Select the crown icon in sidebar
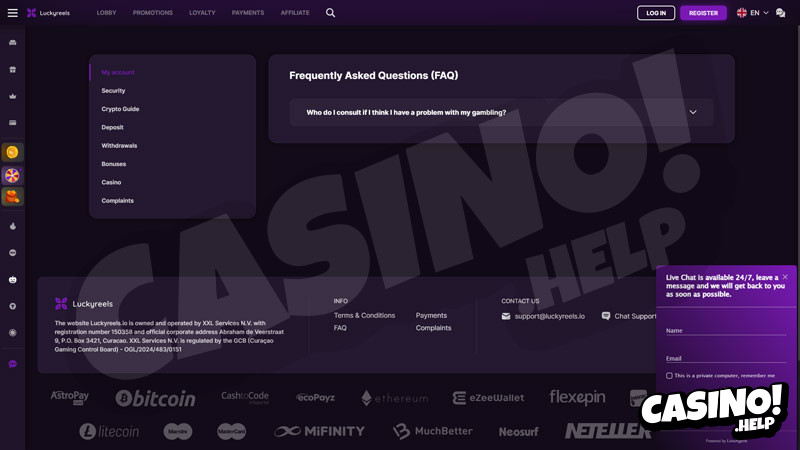Screen dimensions: 800x450 [13, 96]
